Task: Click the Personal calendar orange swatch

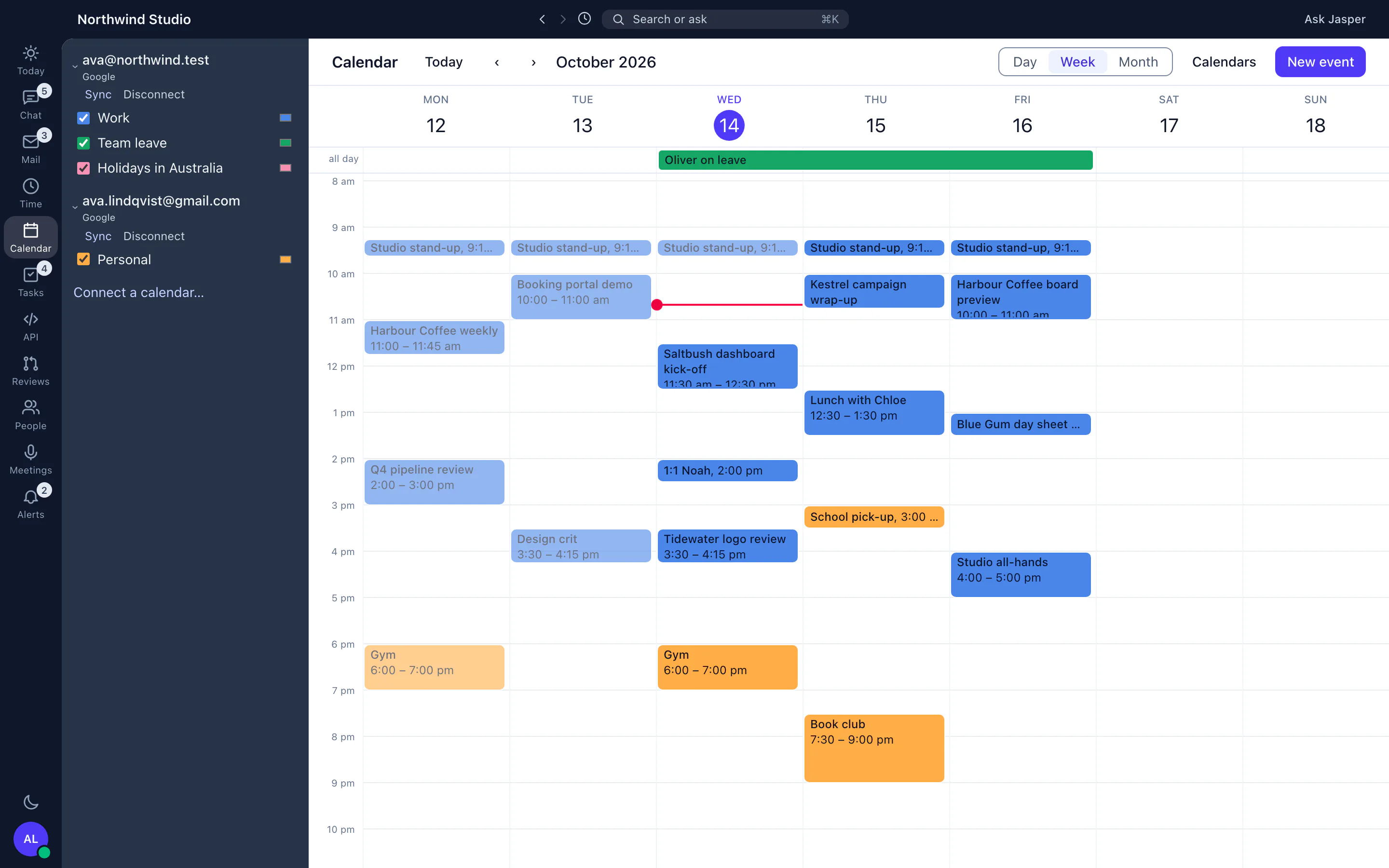Action: point(285,259)
